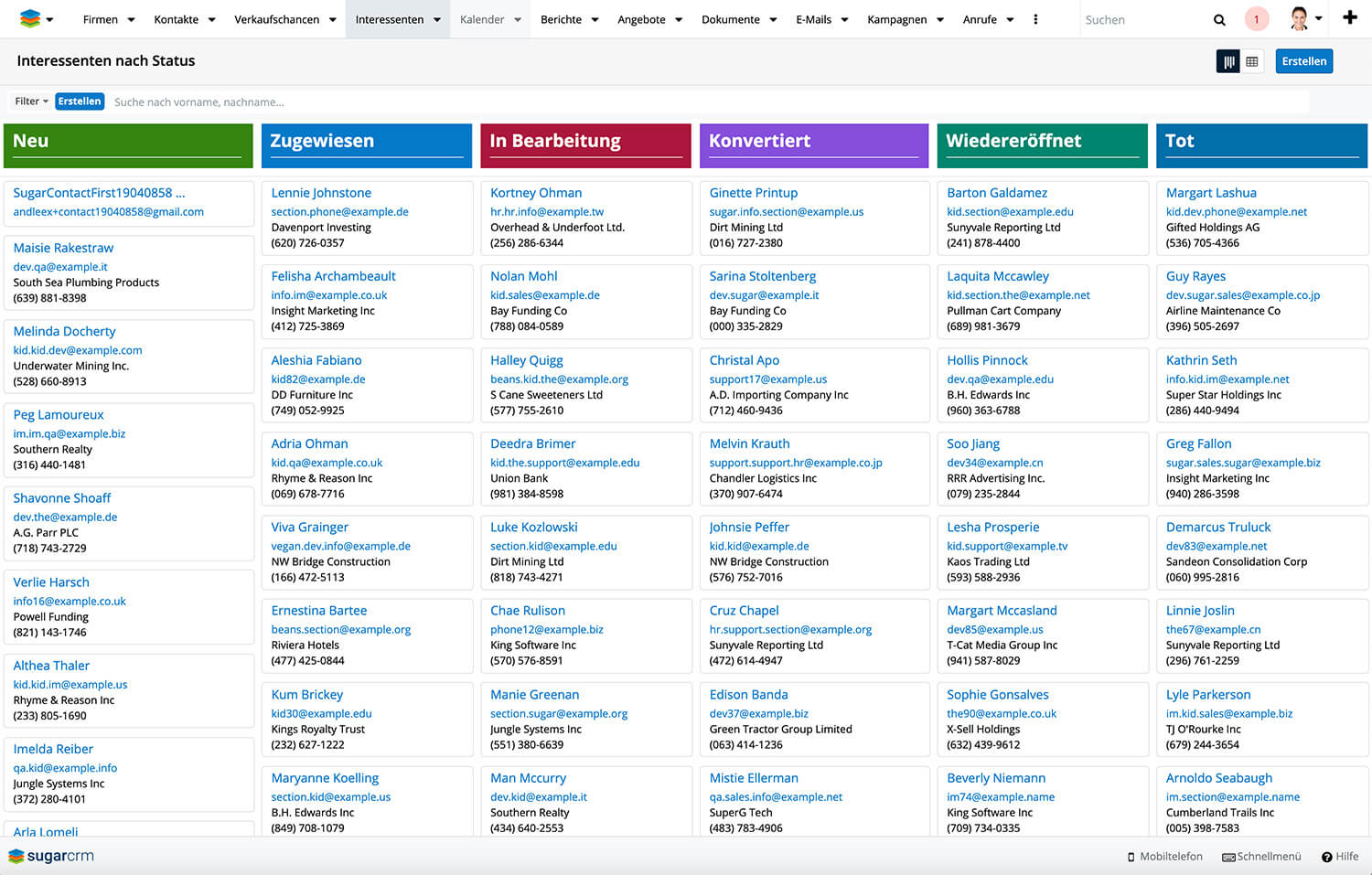
Task: Expand the Firmen dropdown arrow
Action: click(x=131, y=19)
